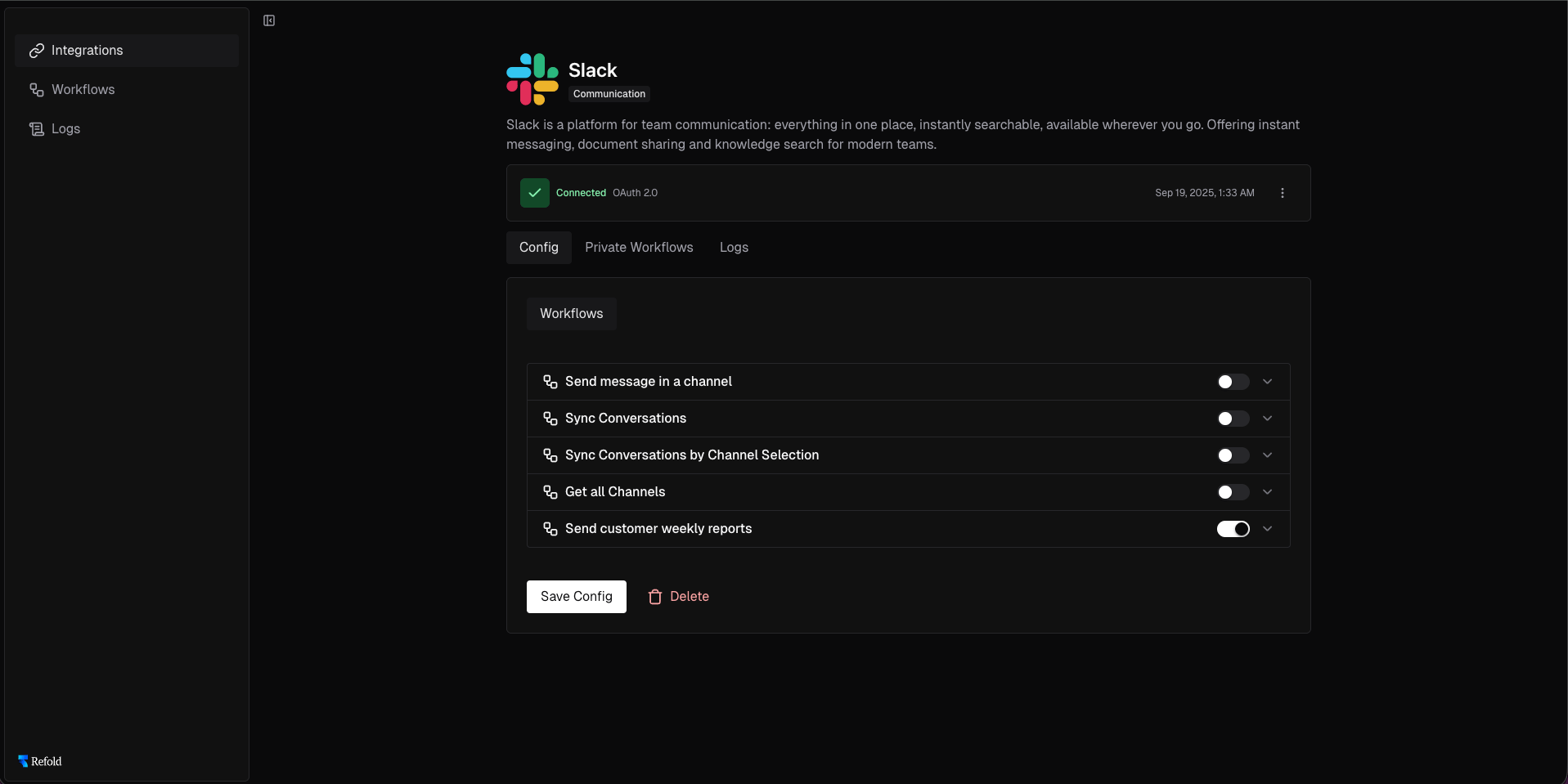The height and width of the screenshot is (784, 1568).
Task: Click the Get all Channels label
Action: pos(615,492)
